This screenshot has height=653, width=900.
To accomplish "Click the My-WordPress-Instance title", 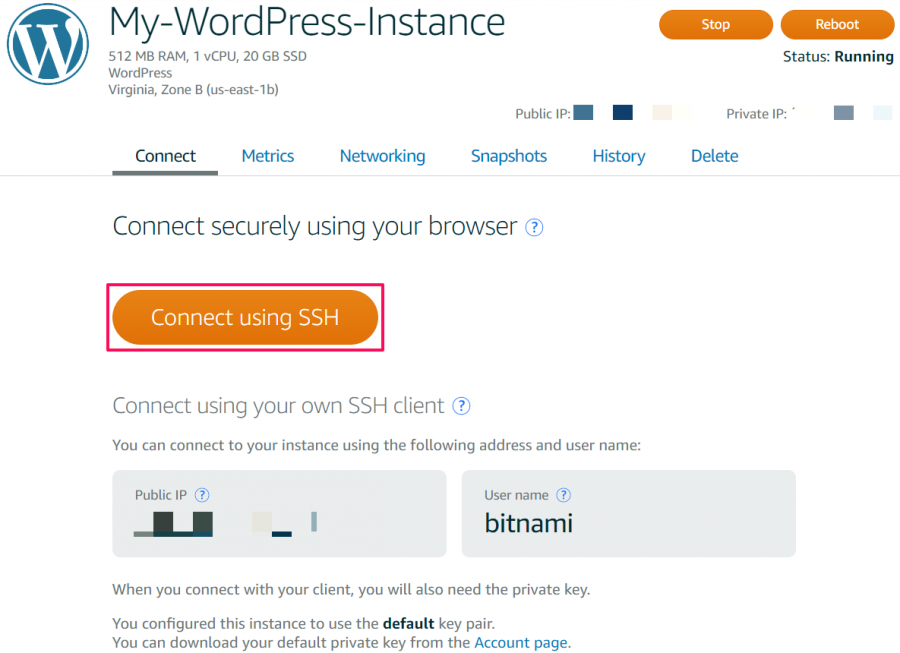I will coord(307,22).
